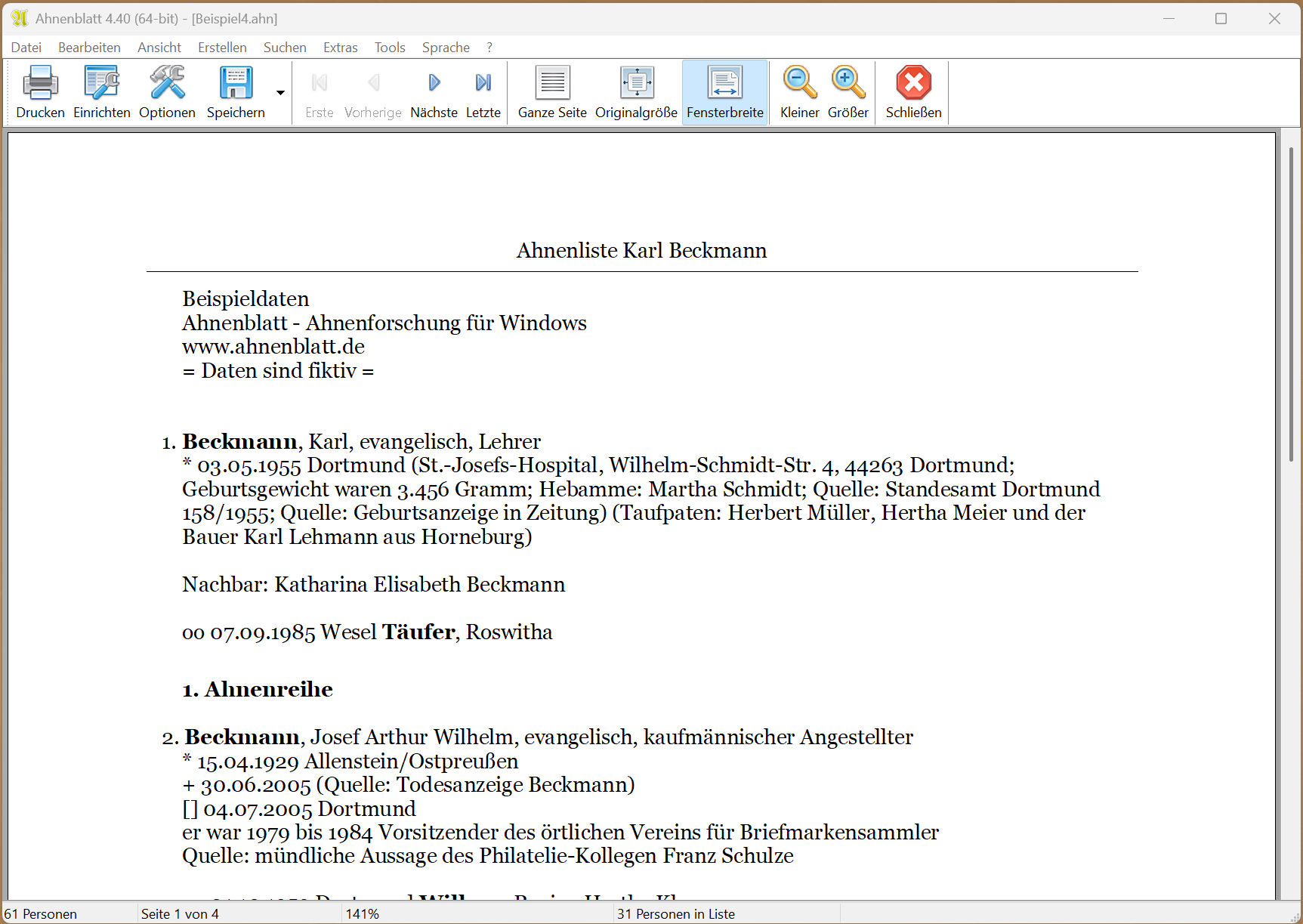This screenshot has width=1303, height=924.
Task: Click the Drucken printer icon
Action: [x=40, y=84]
